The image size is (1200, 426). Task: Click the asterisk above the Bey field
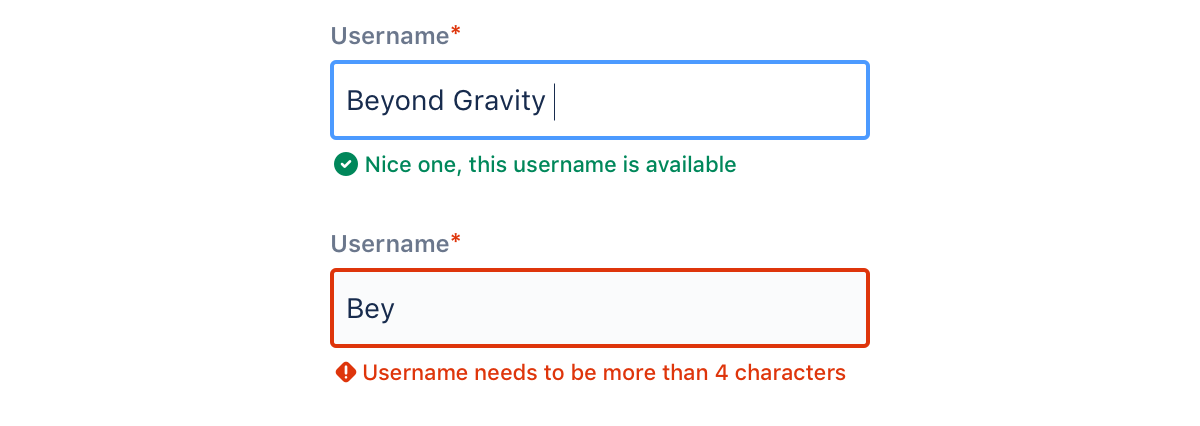click(456, 241)
